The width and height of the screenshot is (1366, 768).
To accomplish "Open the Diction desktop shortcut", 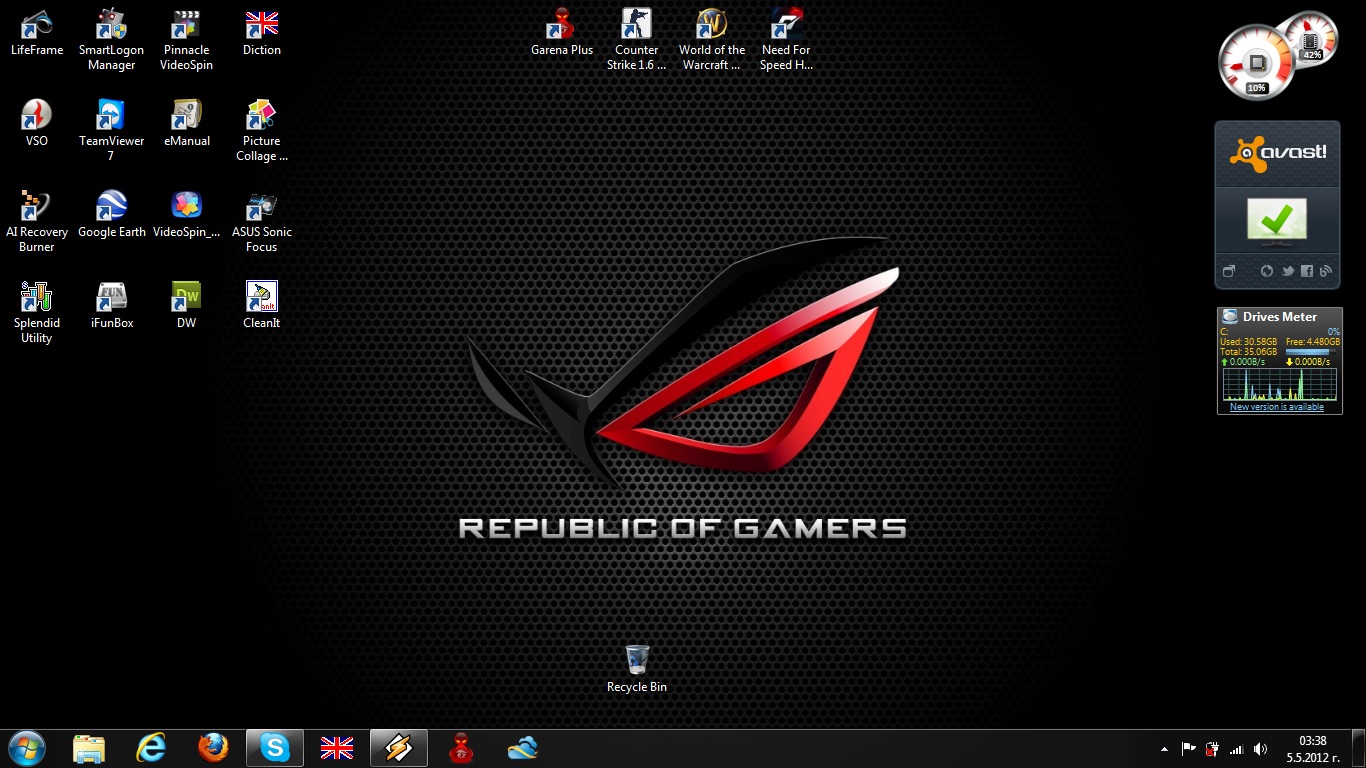I will [261, 32].
